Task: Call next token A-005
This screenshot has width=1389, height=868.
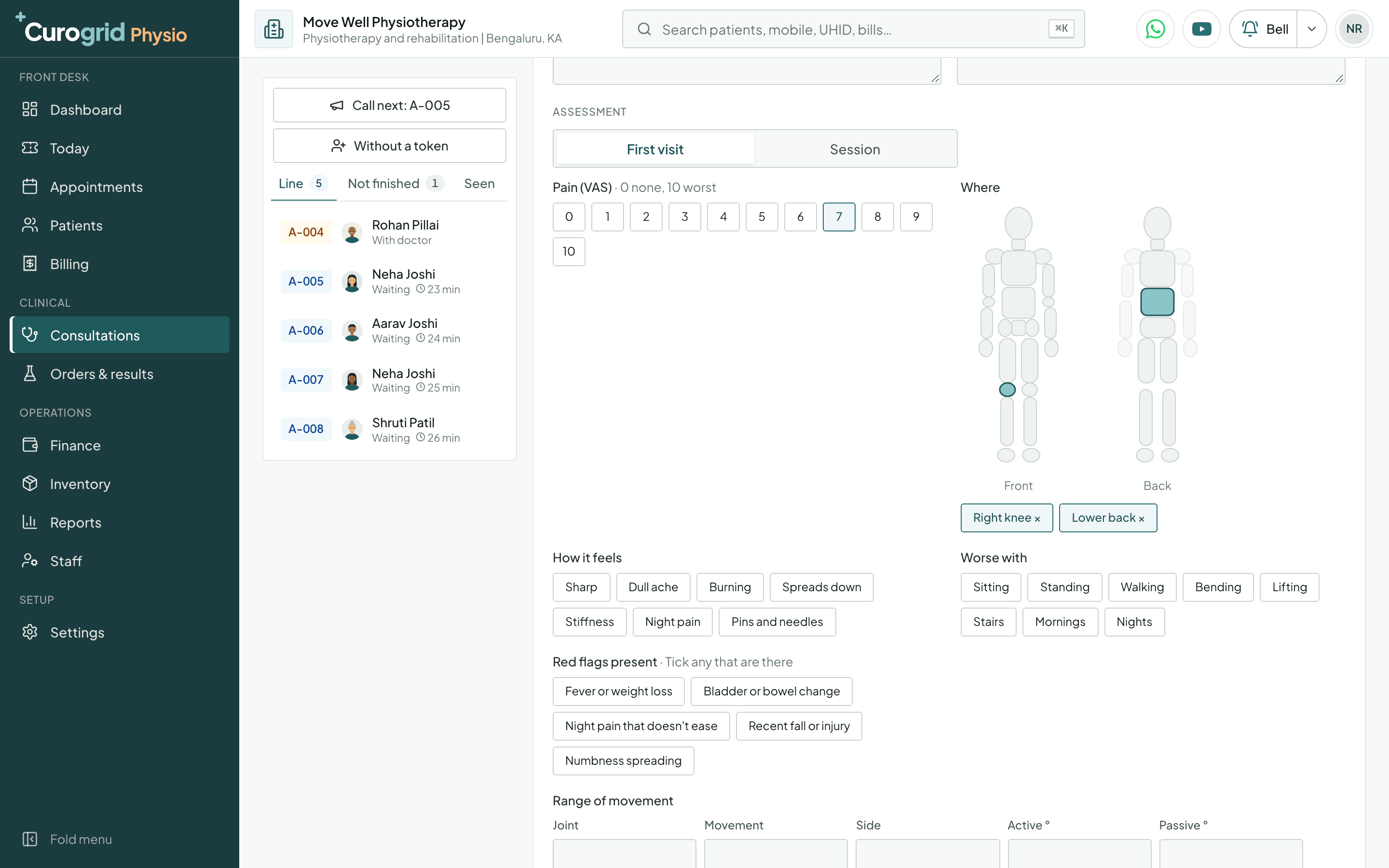Action: (x=389, y=105)
